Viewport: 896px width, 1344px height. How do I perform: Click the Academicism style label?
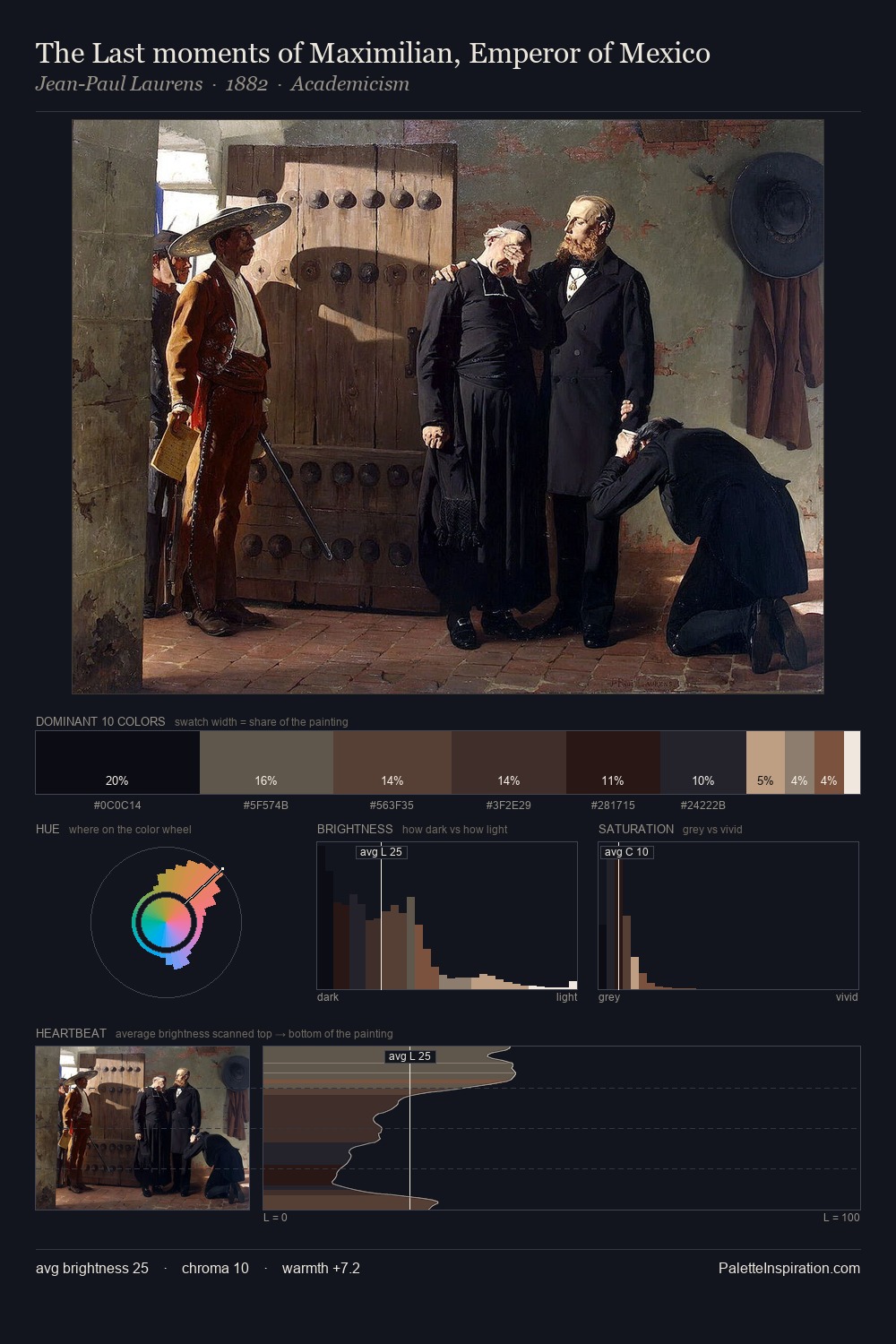tap(349, 84)
